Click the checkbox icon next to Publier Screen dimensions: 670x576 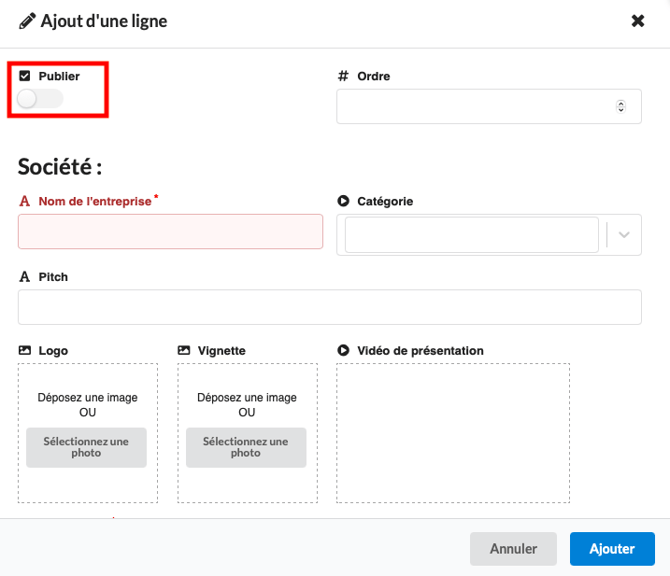(x=25, y=76)
